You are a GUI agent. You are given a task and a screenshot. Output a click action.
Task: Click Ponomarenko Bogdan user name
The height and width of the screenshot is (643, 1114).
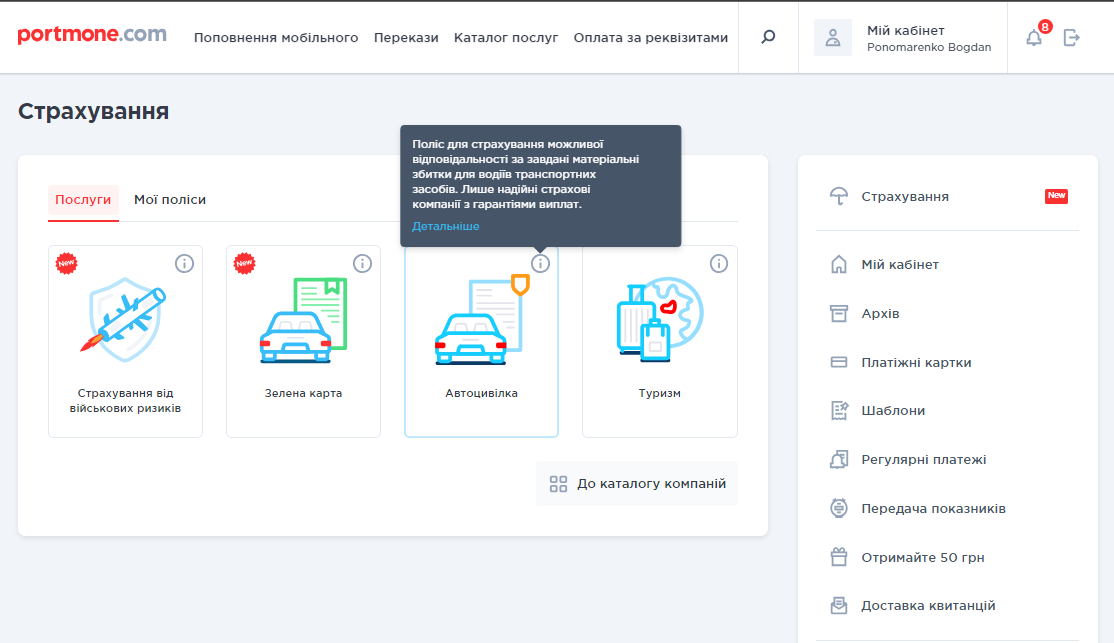click(929, 47)
